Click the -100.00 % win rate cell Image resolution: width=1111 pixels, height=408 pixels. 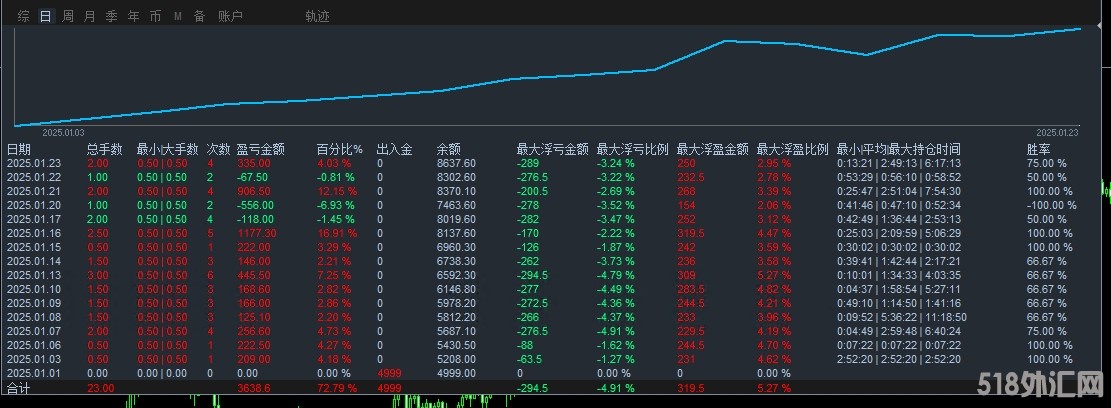(x=1051, y=205)
